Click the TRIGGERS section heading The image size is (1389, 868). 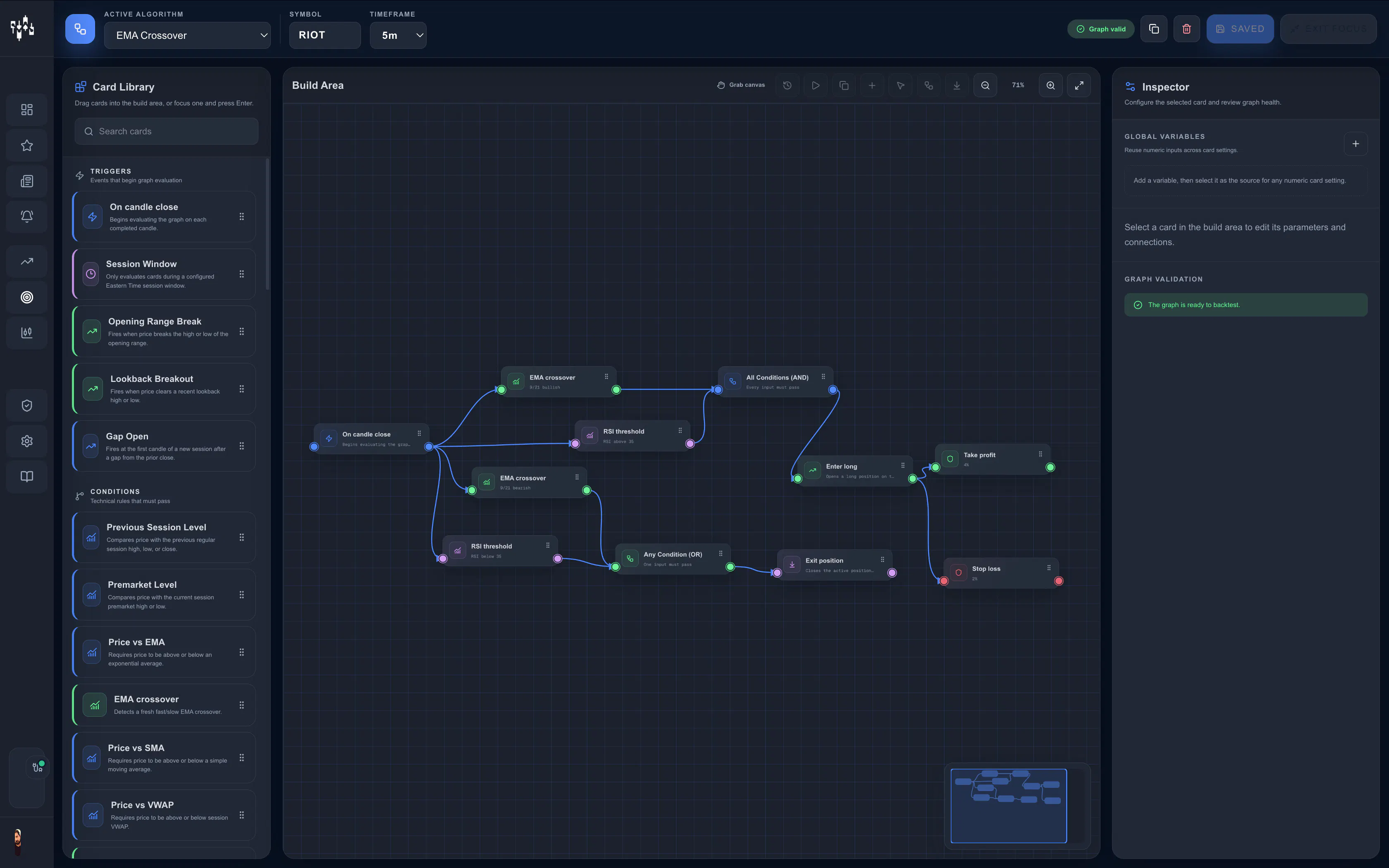[x=111, y=171]
